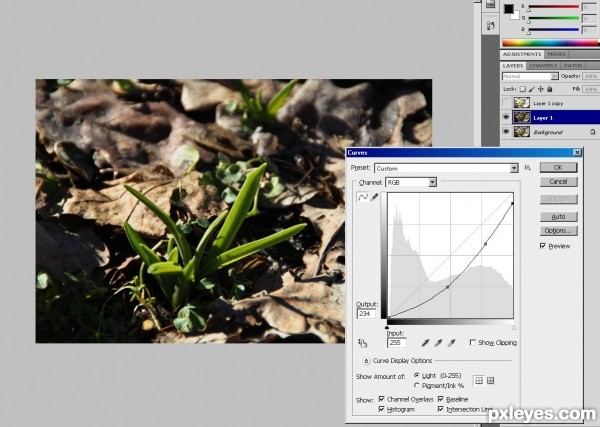The image size is (600, 427).
Task: Click the middle curve control point
Action: tap(448, 287)
